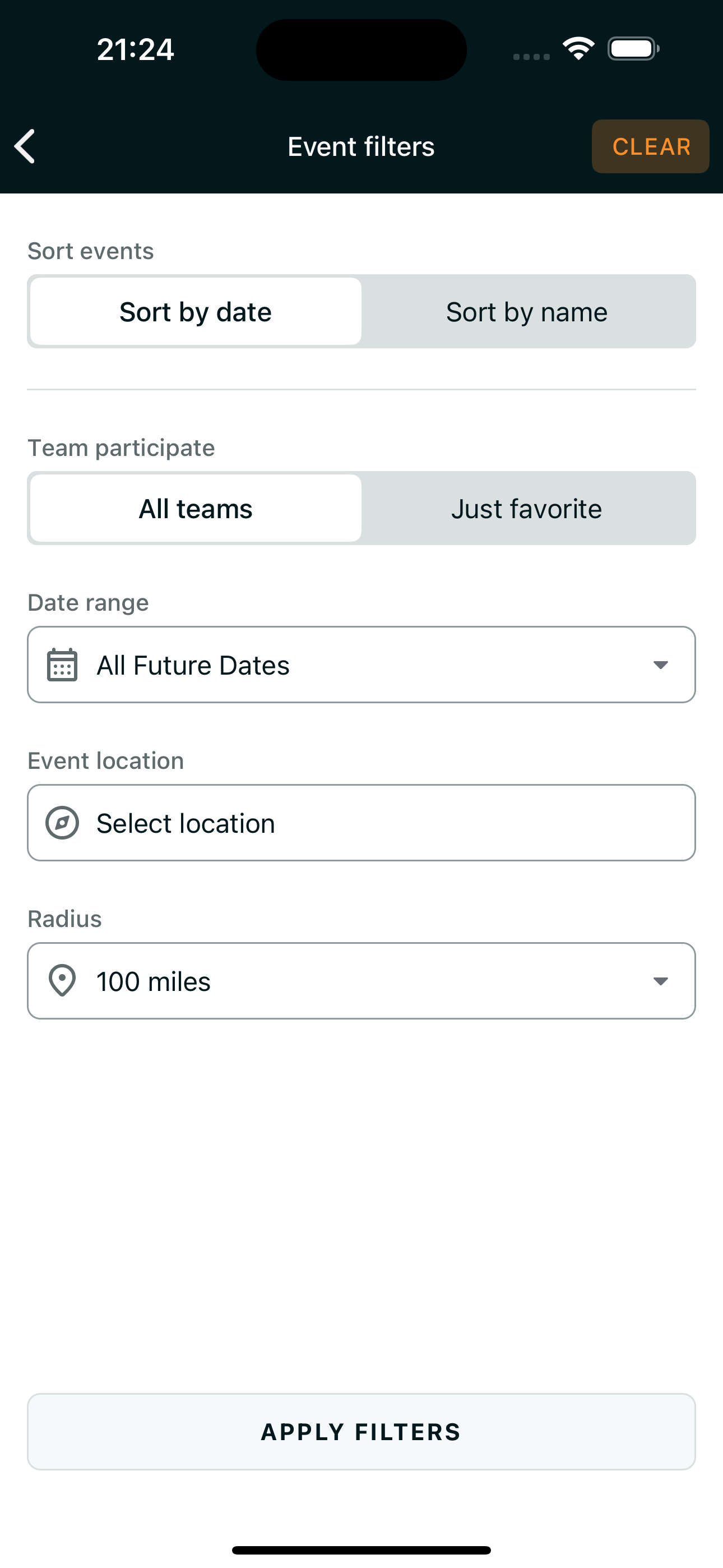The image size is (723, 1568).
Task: Tap the home indicator bar
Action: point(361,1549)
